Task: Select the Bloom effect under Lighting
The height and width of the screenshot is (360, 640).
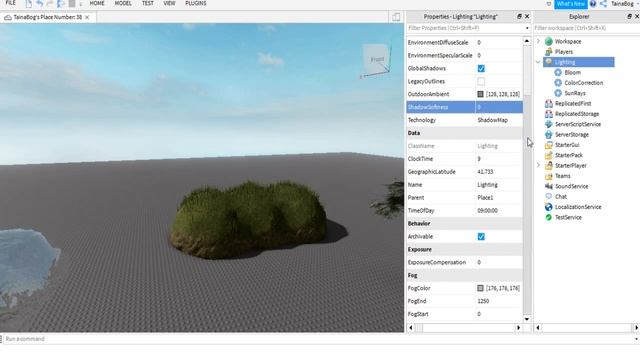Action: pyautogui.click(x=572, y=72)
